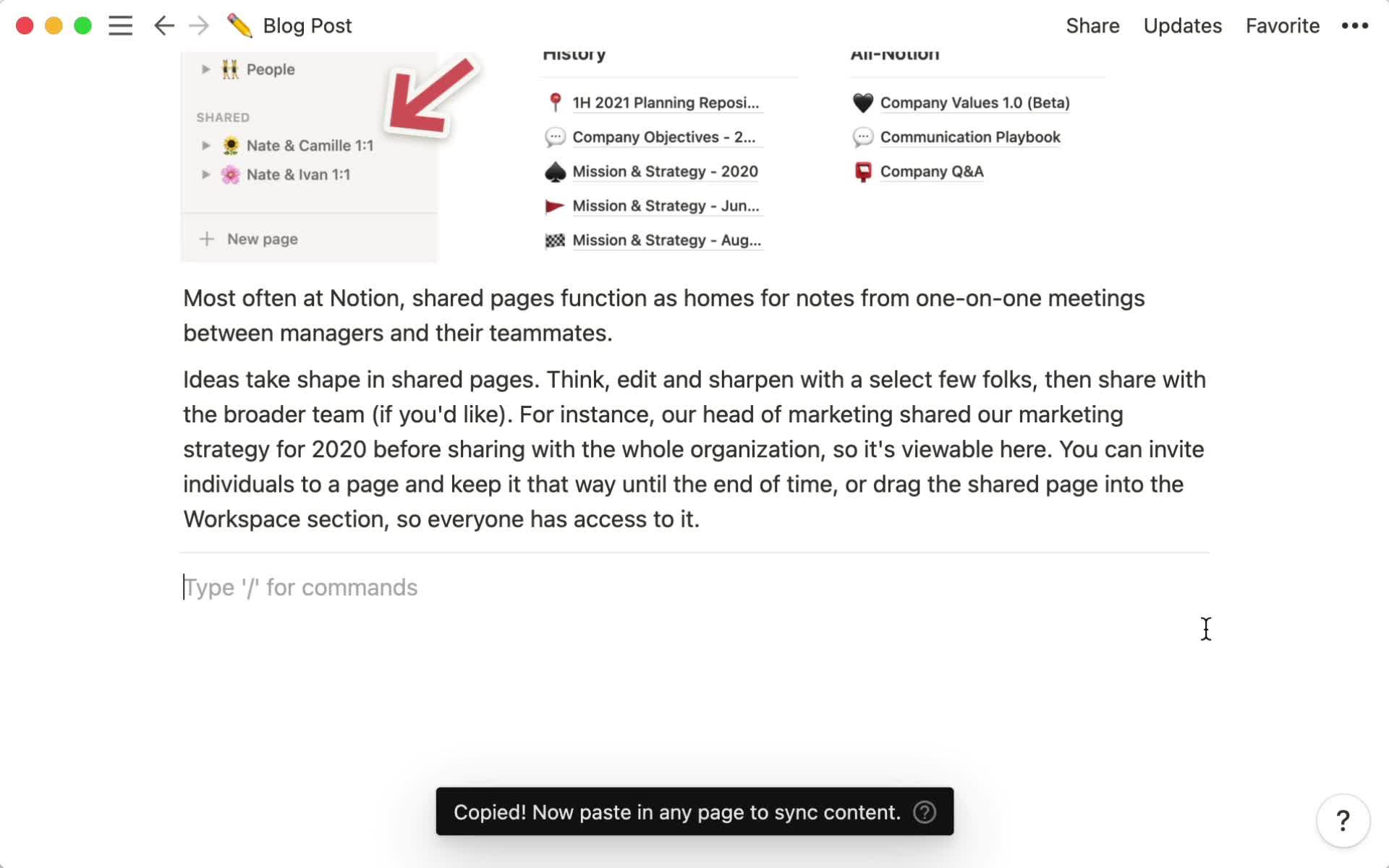Click the plus icon next to New page
The image size is (1389, 868).
pyautogui.click(x=207, y=239)
